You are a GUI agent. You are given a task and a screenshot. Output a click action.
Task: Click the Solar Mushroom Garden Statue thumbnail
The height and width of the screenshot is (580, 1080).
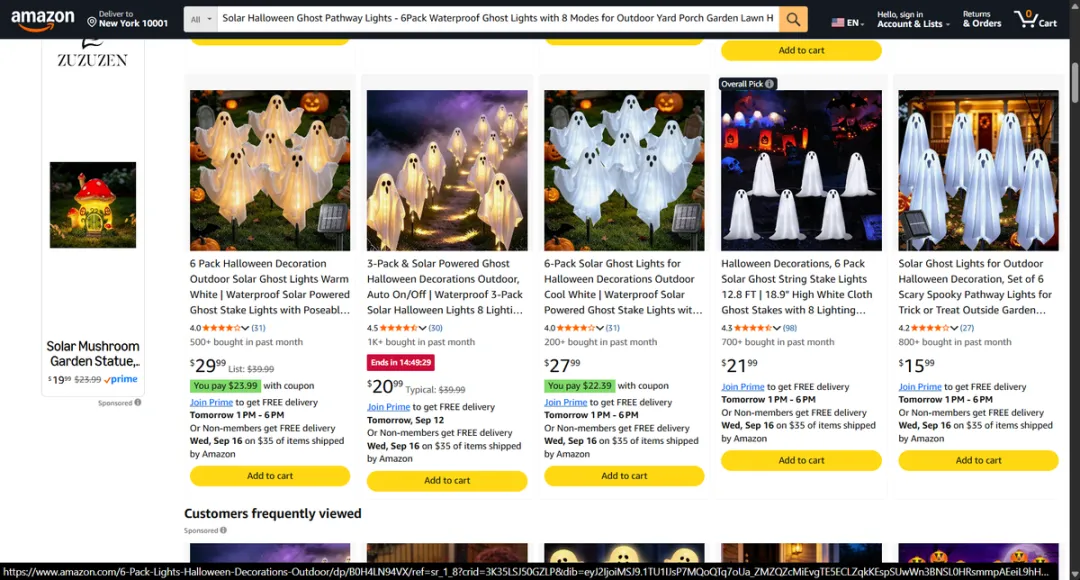[93, 205]
